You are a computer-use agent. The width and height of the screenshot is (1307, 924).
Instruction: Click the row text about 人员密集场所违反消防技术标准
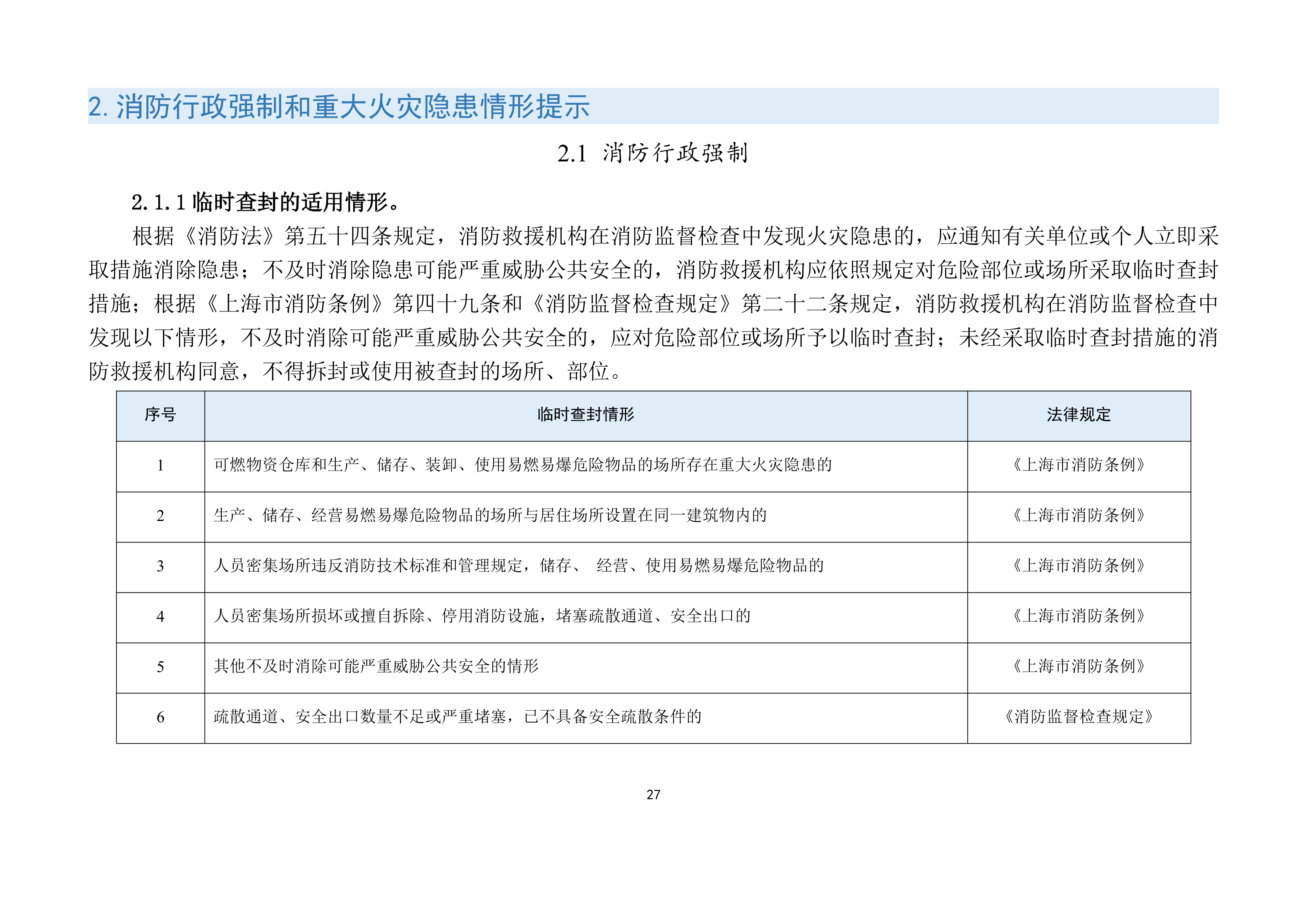(x=518, y=566)
